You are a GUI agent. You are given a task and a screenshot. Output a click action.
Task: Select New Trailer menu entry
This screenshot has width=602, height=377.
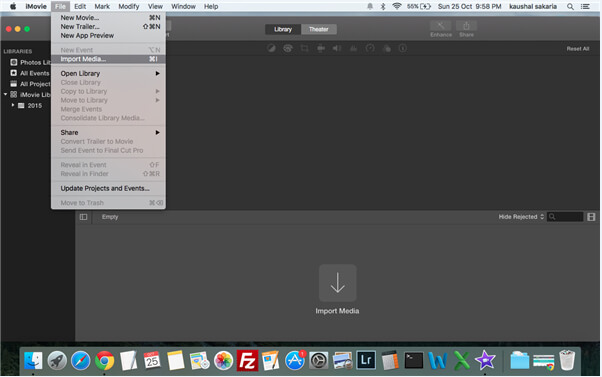[x=108, y=26]
